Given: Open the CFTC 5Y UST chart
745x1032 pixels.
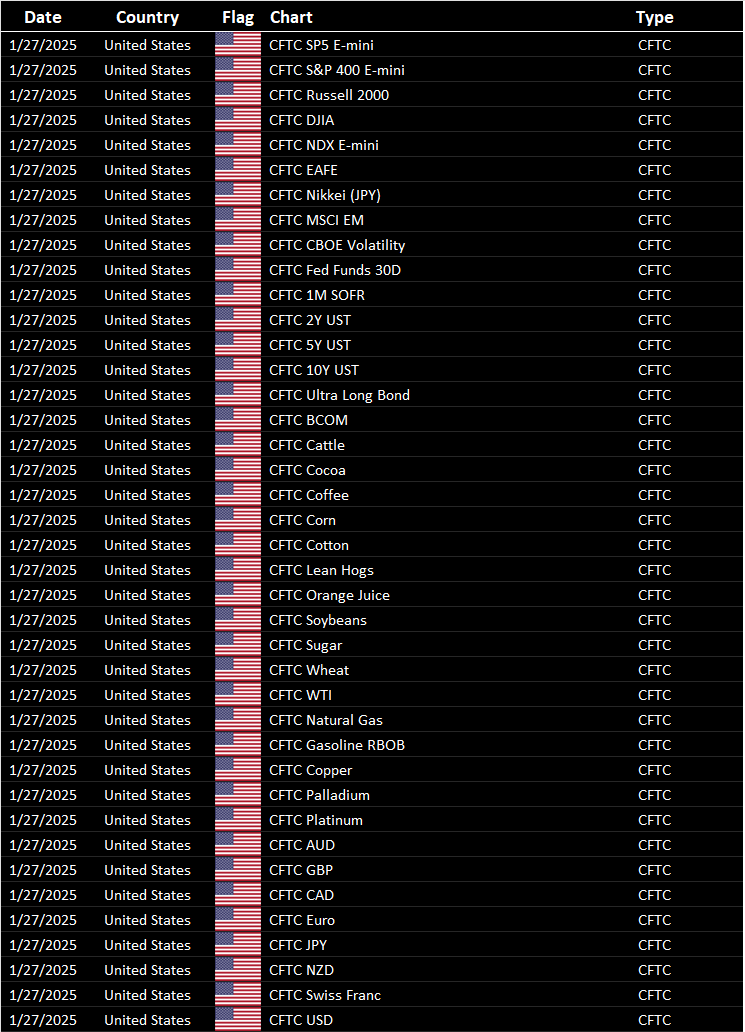Looking at the screenshot, I should click(310, 345).
